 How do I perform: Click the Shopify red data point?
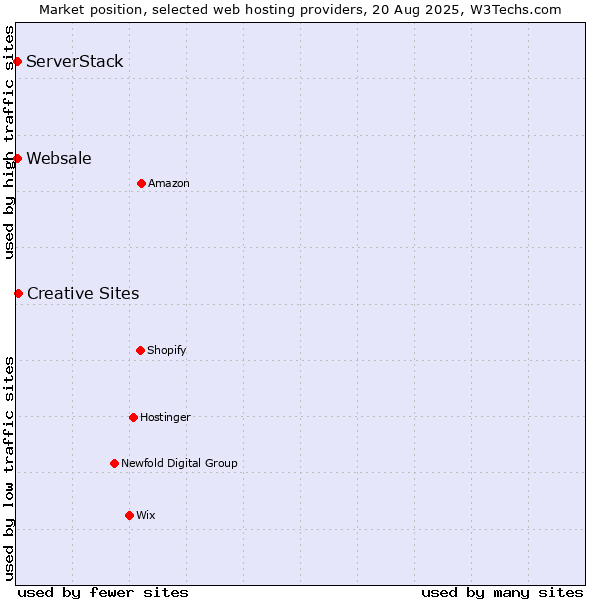tap(140, 351)
